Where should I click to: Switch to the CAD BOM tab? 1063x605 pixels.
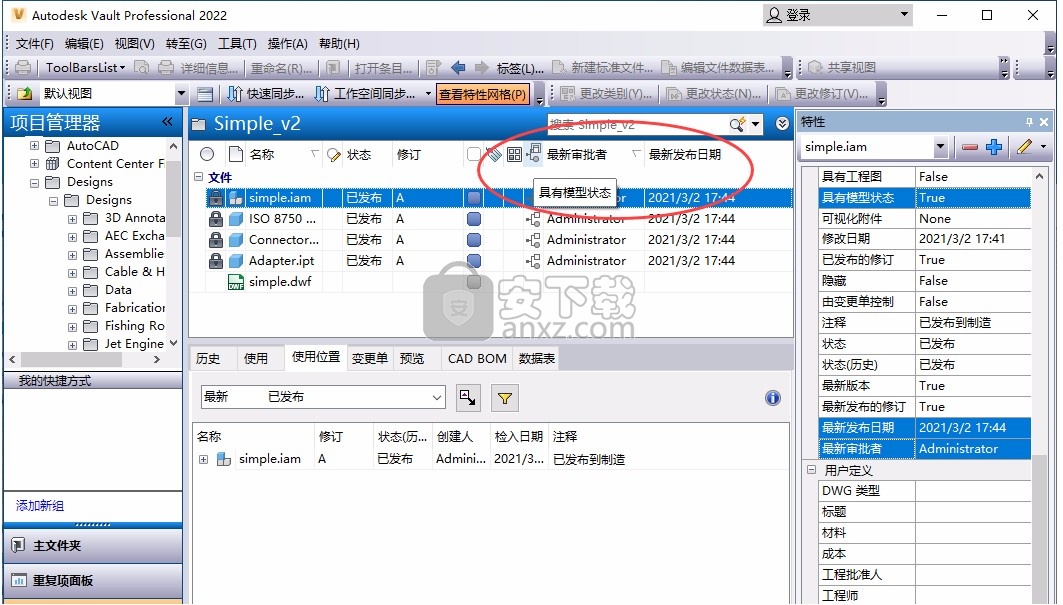pos(477,359)
